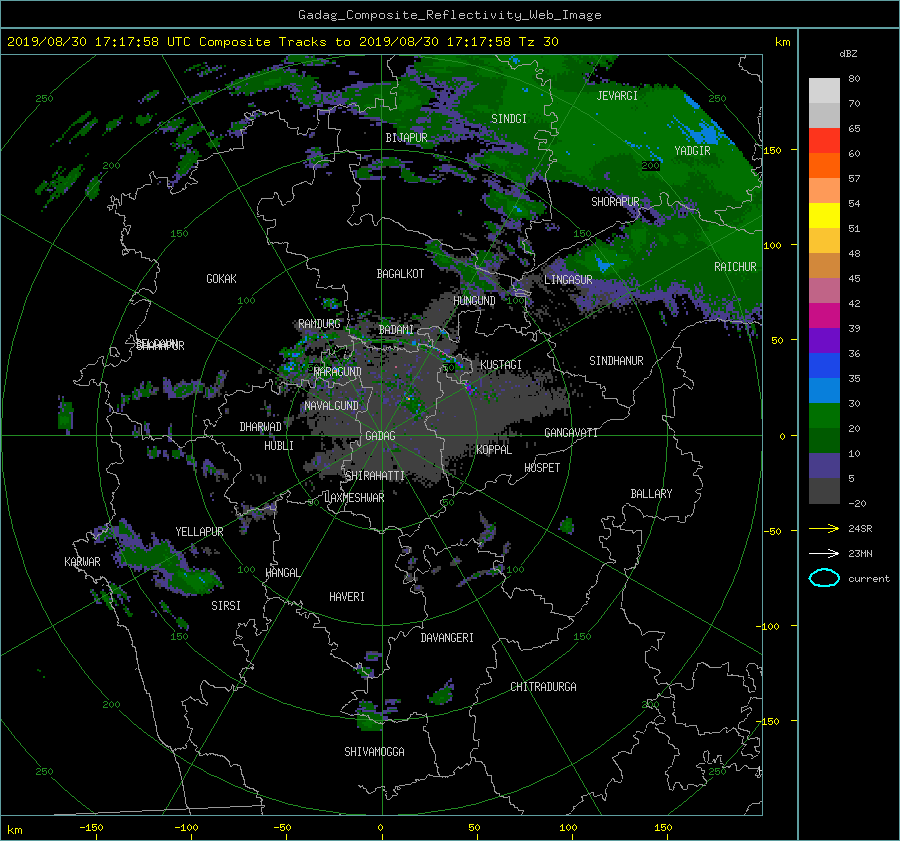
Task: Pick the orange 60 dBZ legend swatch
Action: pos(824,165)
